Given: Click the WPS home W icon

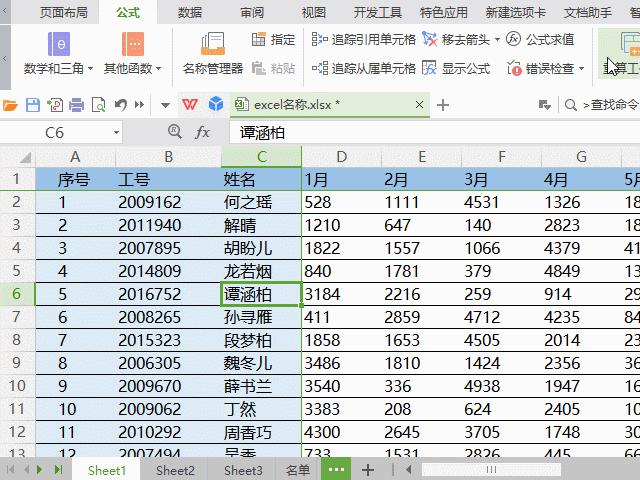Looking at the screenshot, I should pos(190,105).
